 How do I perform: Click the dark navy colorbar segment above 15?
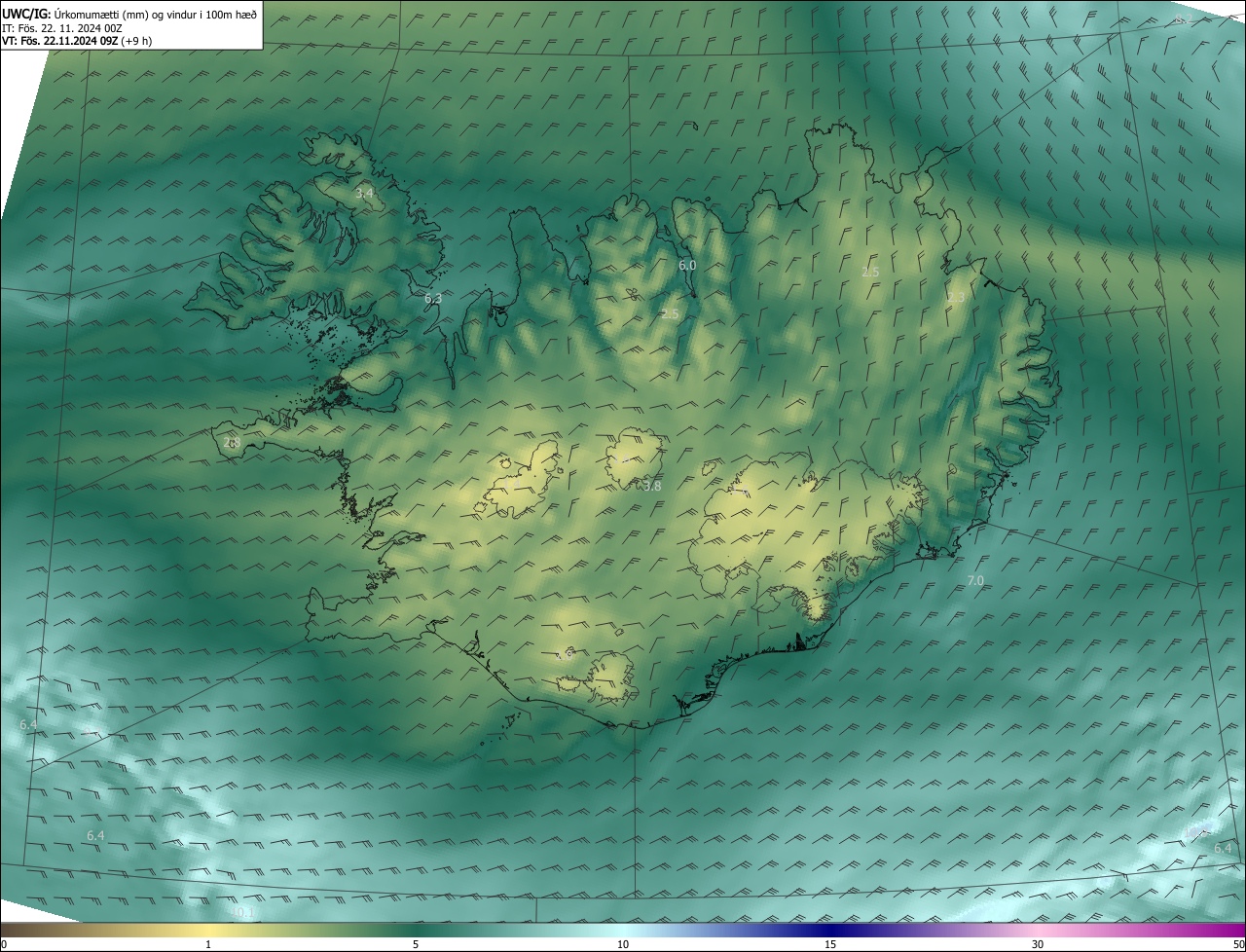coord(830,930)
